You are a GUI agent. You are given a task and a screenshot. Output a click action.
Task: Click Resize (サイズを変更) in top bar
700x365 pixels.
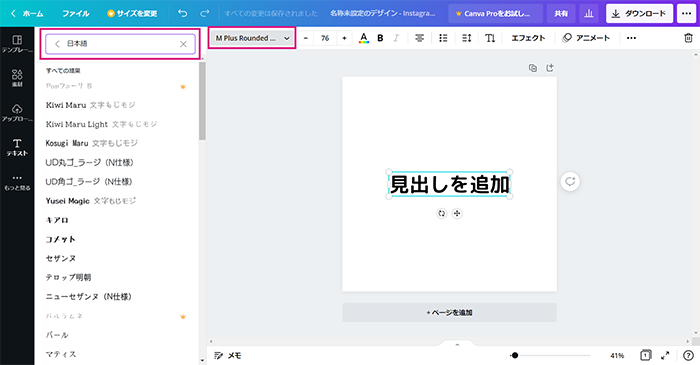pos(132,13)
